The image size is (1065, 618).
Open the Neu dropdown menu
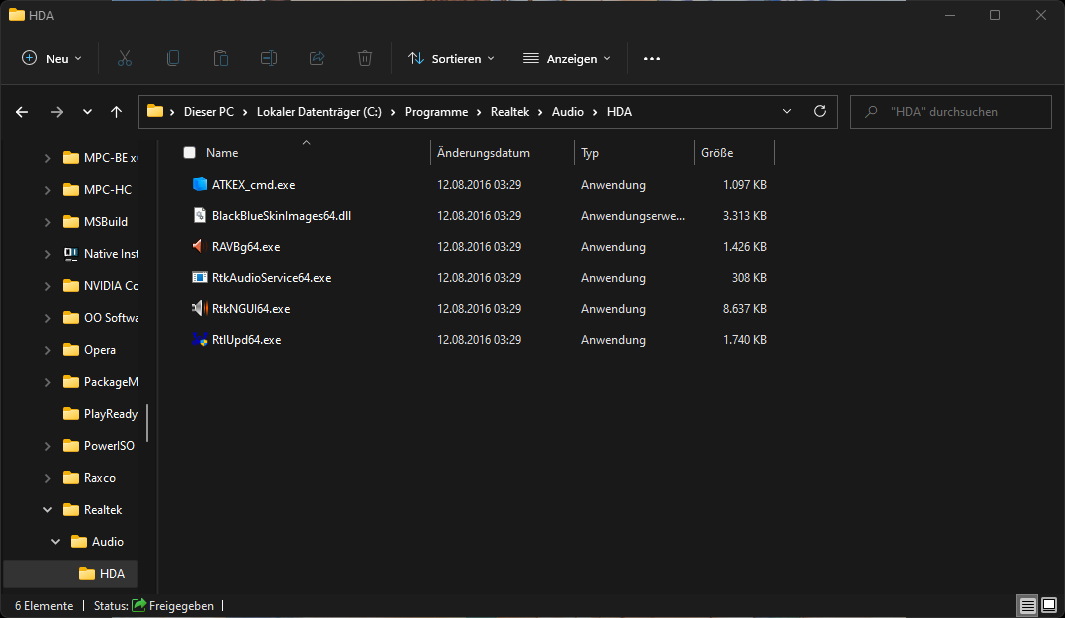tap(52, 58)
